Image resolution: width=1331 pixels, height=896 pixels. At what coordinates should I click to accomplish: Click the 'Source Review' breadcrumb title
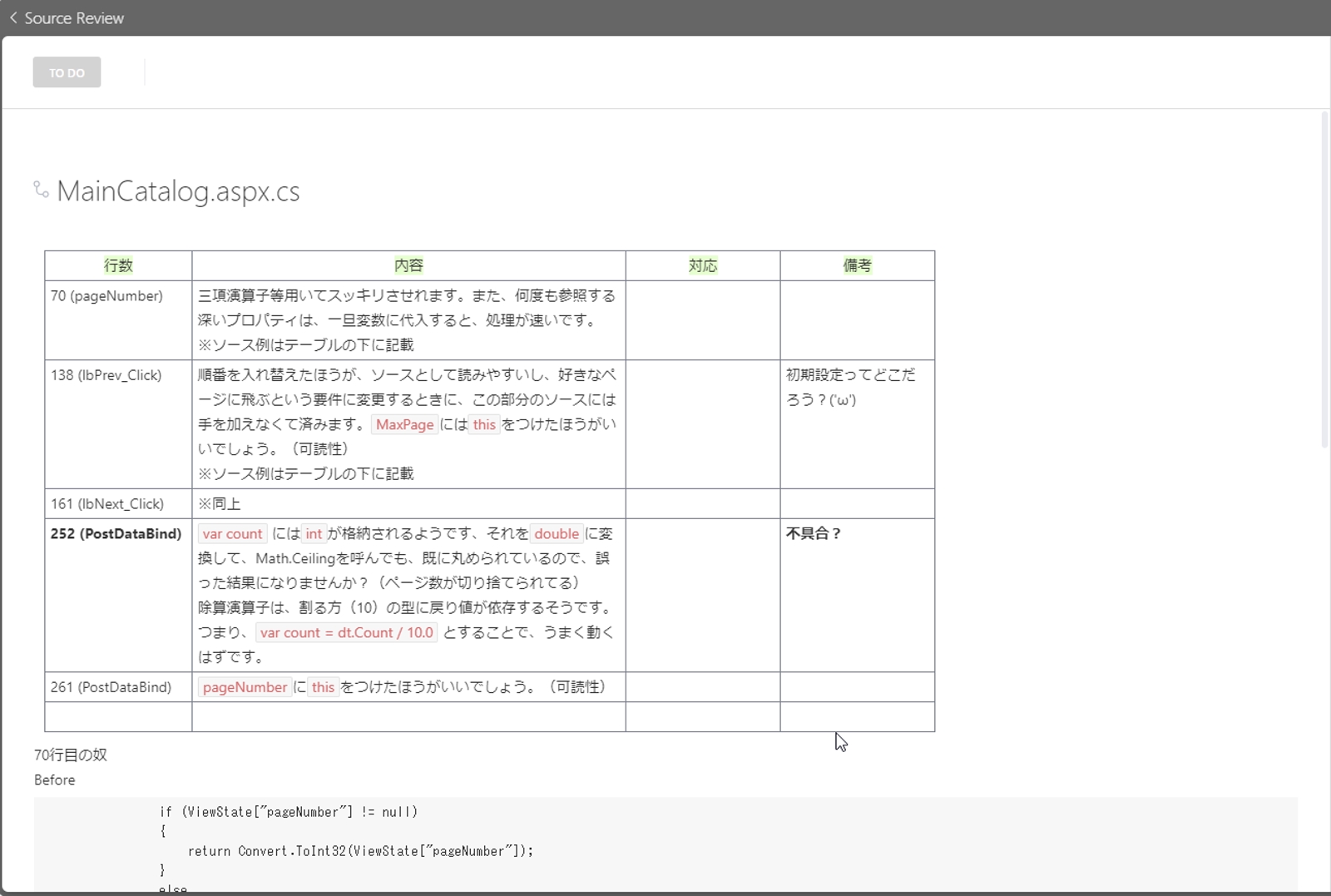pyautogui.click(x=74, y=17)
